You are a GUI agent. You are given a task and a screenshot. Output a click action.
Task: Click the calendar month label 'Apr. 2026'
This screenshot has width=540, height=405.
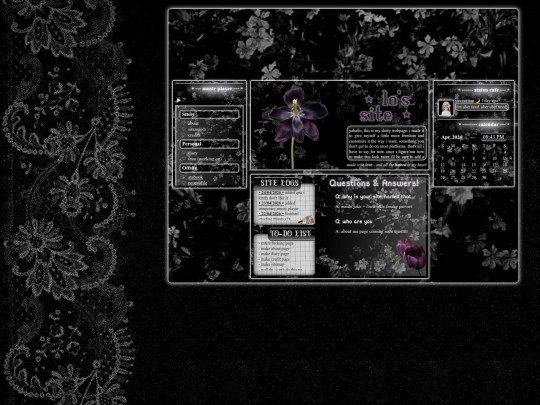[x=452, y=137]
